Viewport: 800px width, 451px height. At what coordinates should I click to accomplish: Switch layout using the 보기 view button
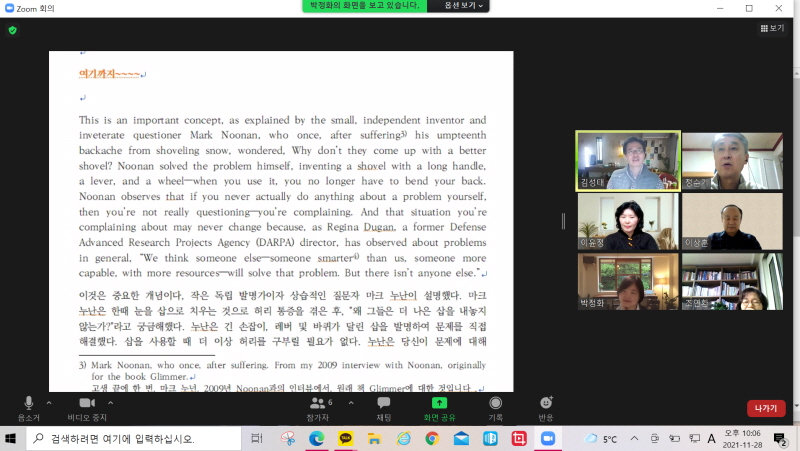771,28
